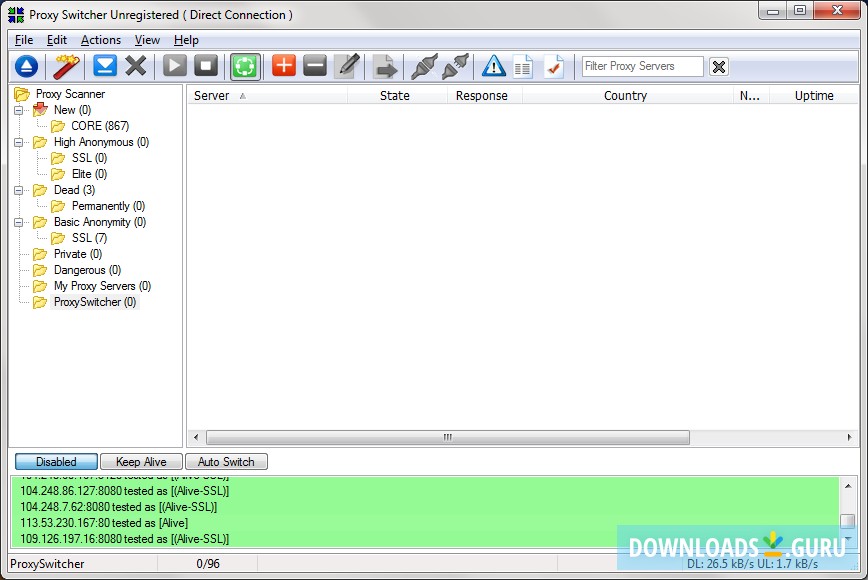Click the log line for 104.248.7.62:8080

pos(118,507)
